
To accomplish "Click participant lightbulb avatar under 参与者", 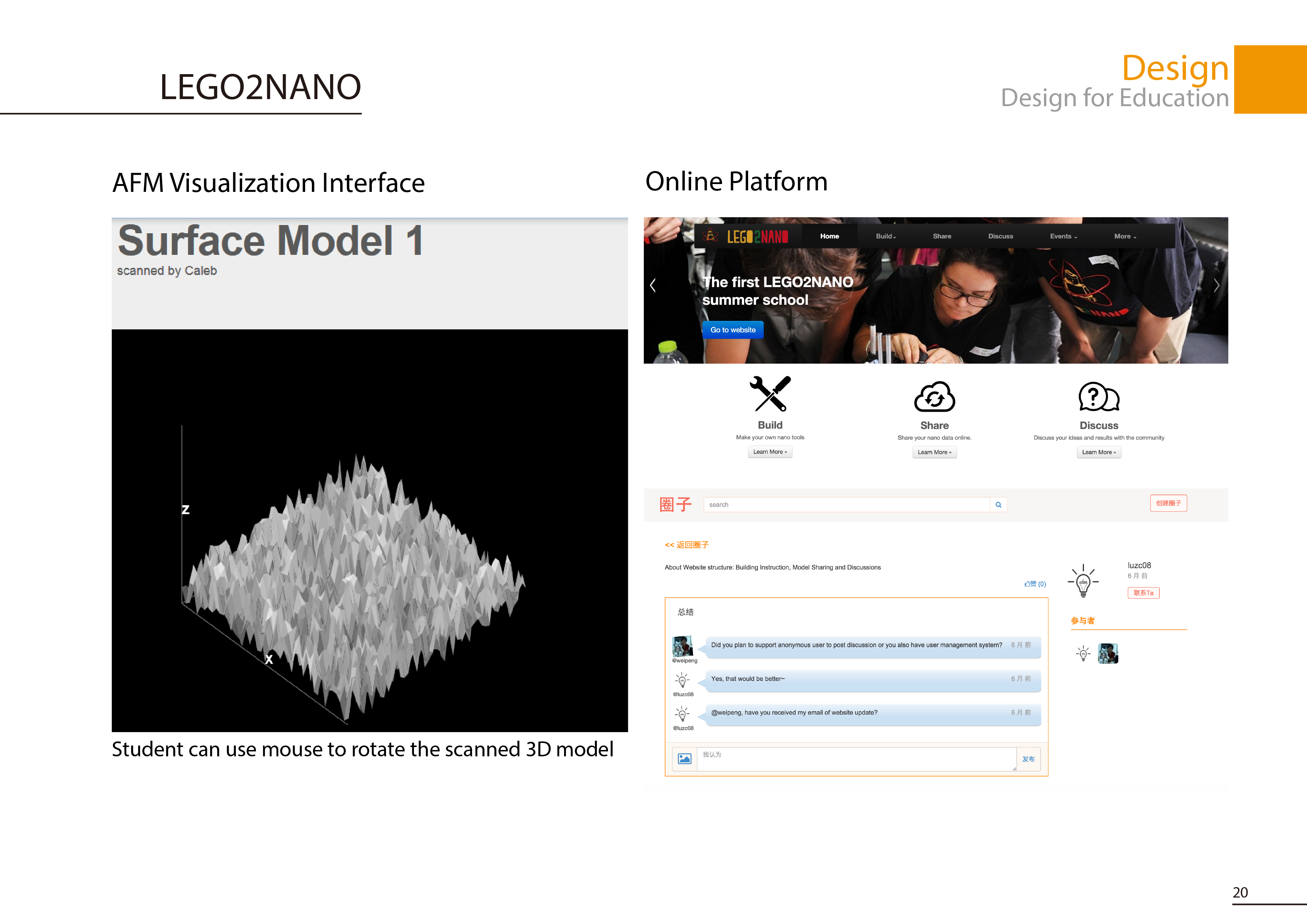I will tap(1083, 654).
